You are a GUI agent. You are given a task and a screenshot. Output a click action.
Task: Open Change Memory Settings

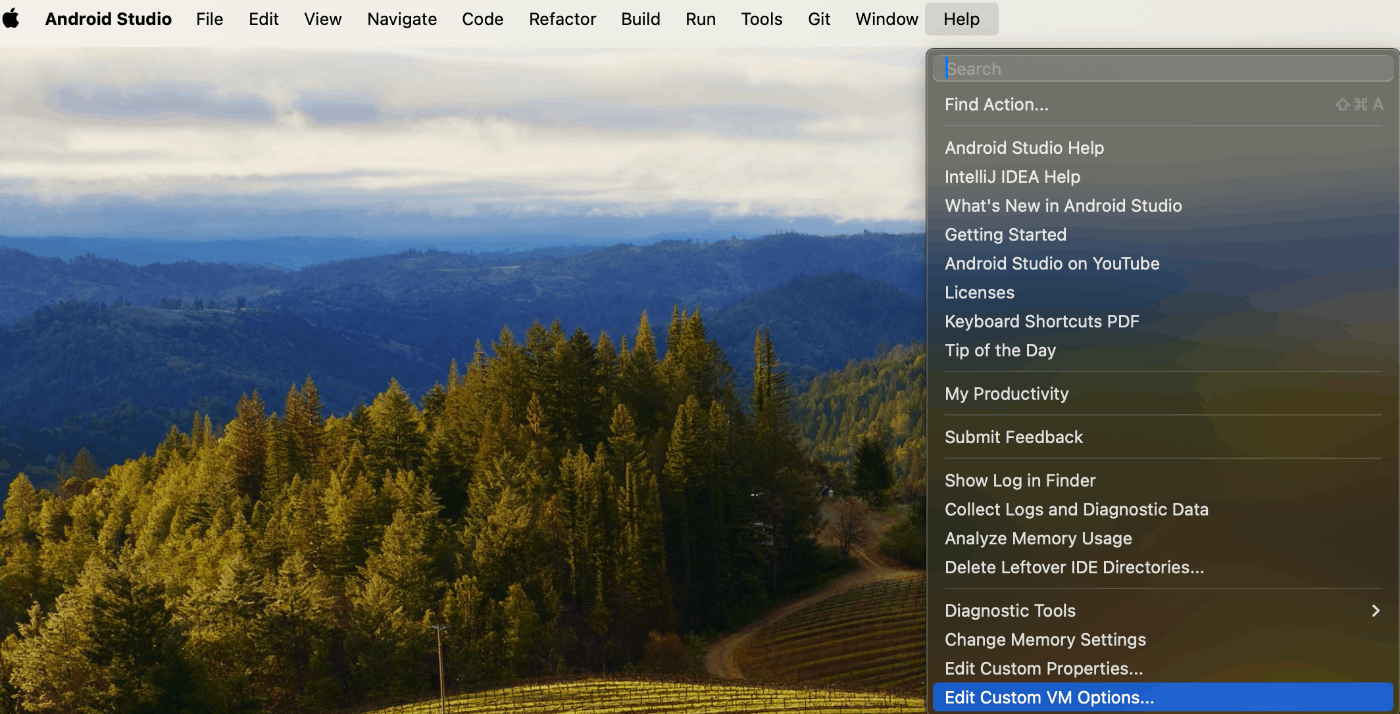click(1163, 639)
